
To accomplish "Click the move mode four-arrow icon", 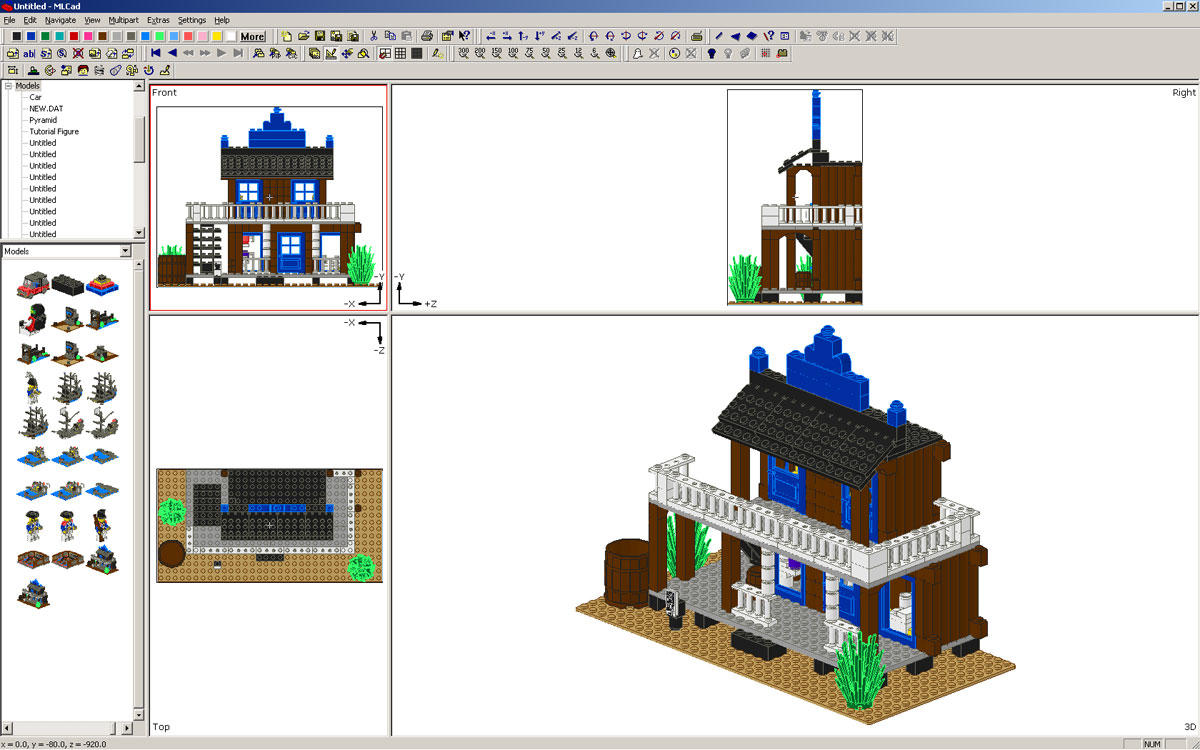I will (346, 52).
